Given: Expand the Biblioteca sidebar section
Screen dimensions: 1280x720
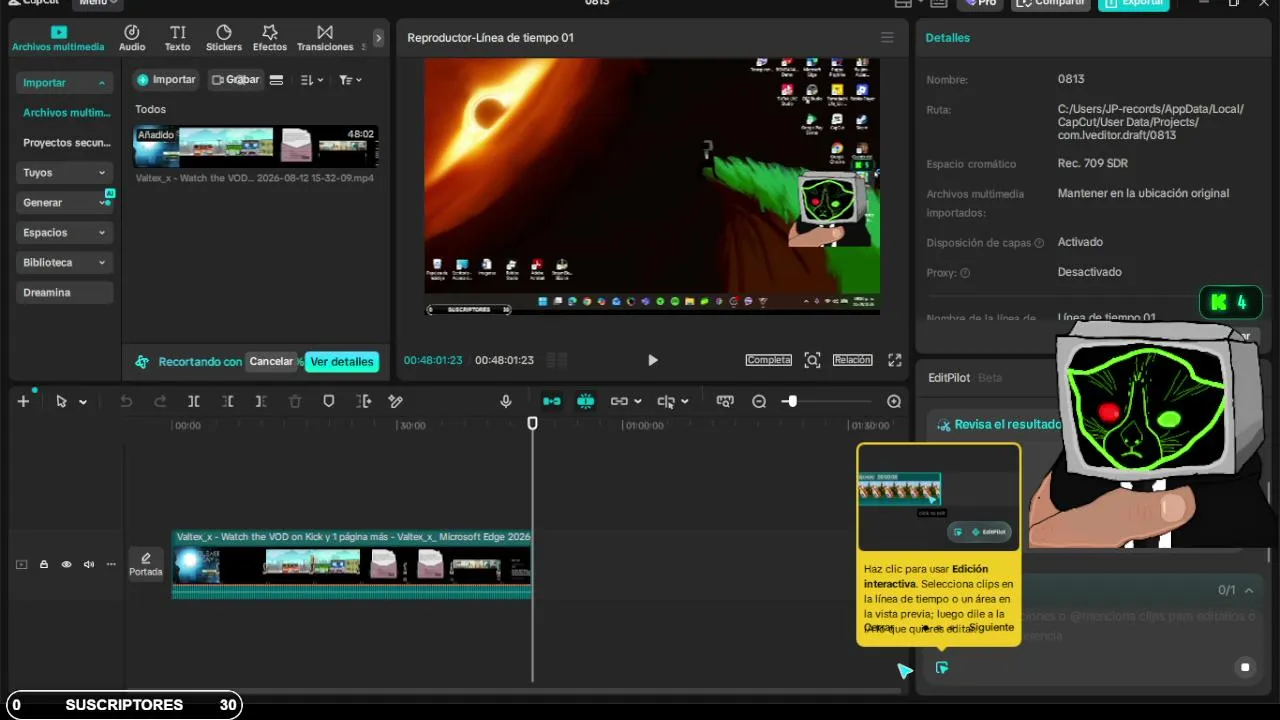Looking at the screenshot, I should coord(65,263).
